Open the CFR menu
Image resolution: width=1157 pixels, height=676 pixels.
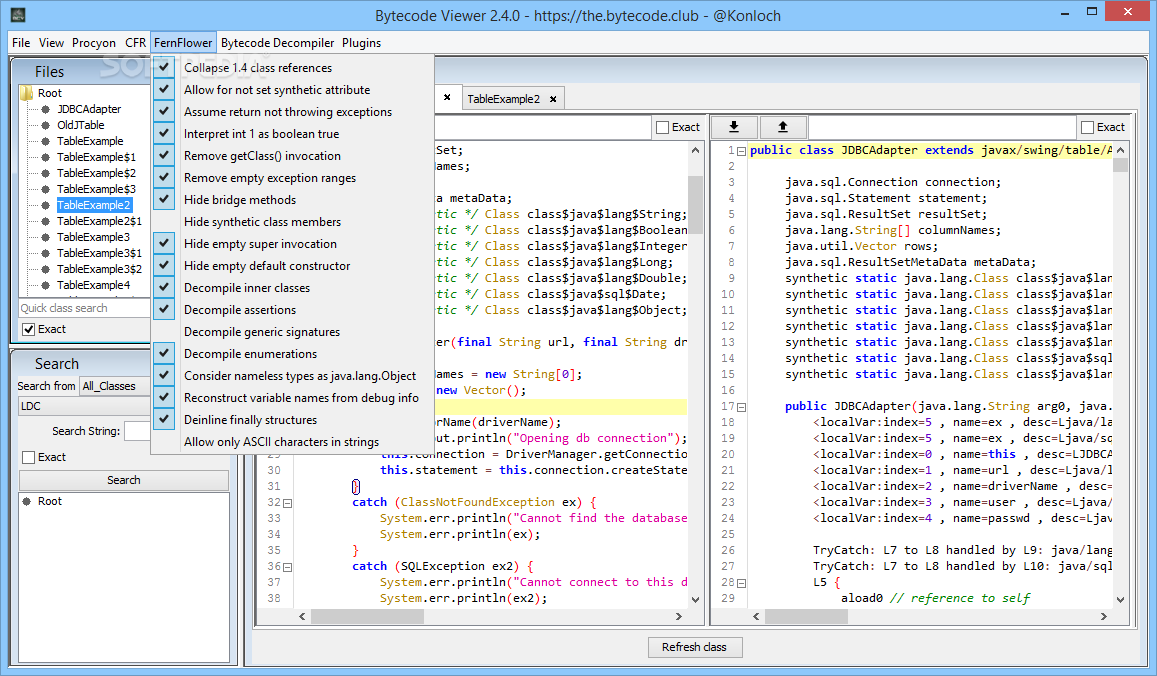(x=136, y=43)
